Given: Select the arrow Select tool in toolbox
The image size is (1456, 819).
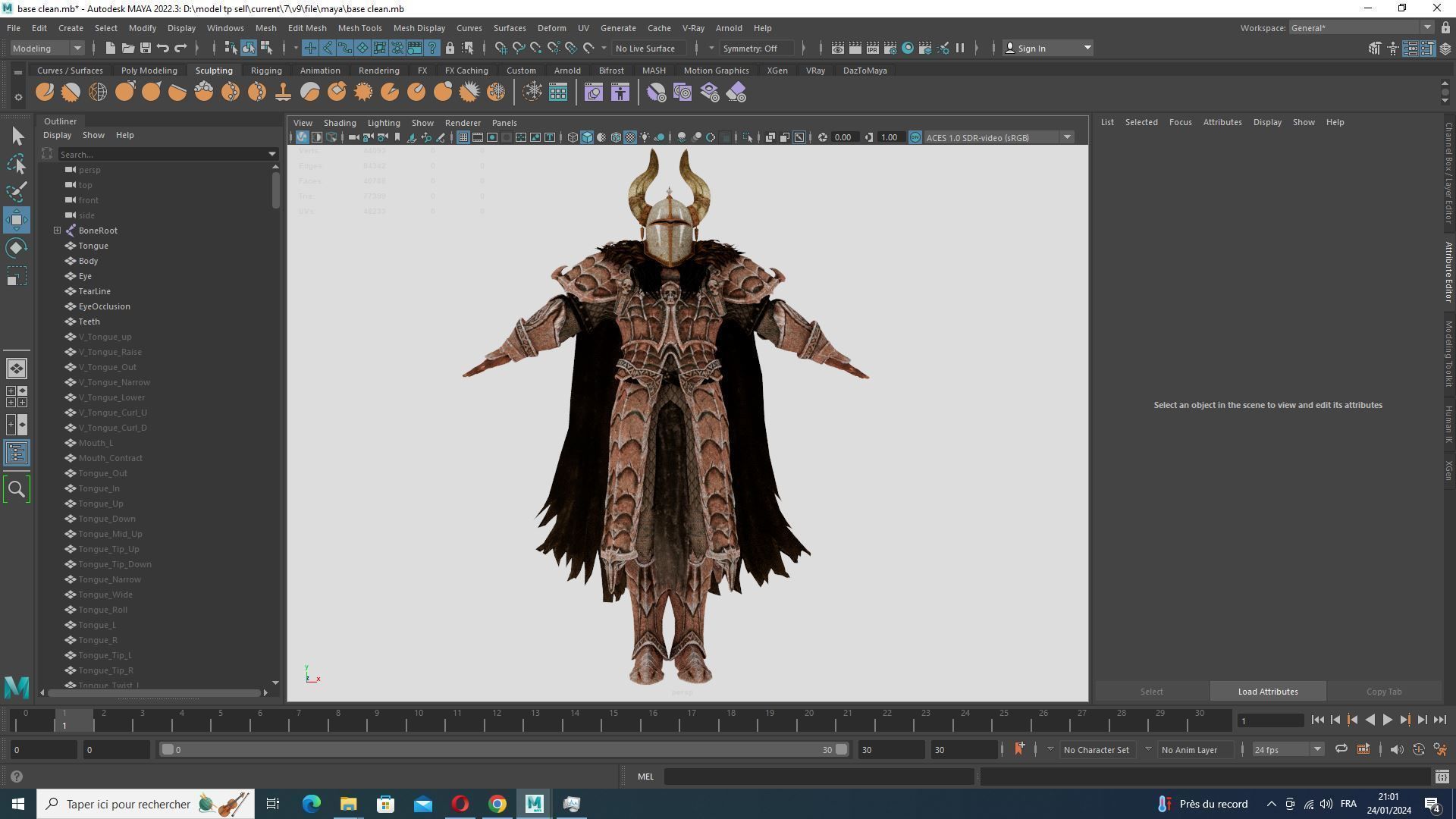Looking at the screenshot, I should click(17, 136).
